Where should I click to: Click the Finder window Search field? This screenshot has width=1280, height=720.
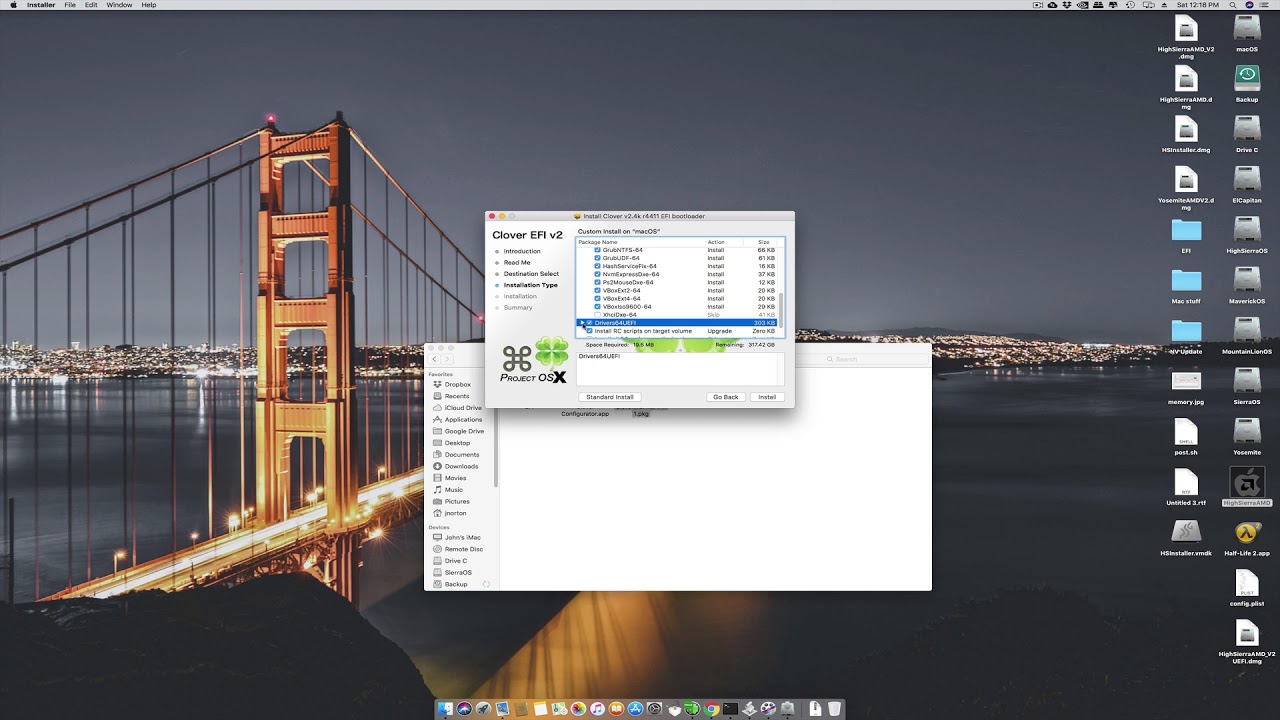pyautogui.click(x=874, y=359)
